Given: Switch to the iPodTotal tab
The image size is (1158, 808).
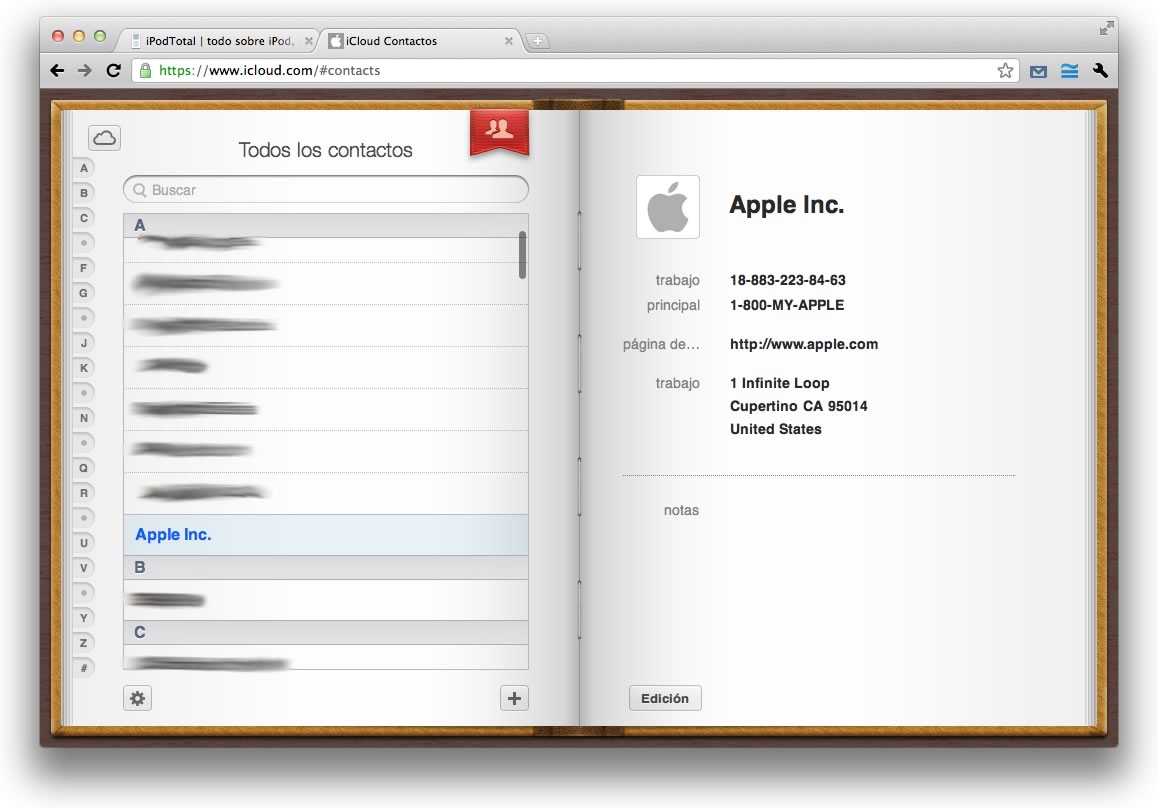Looking at the screenshot, I should click(x=219, y=41).
